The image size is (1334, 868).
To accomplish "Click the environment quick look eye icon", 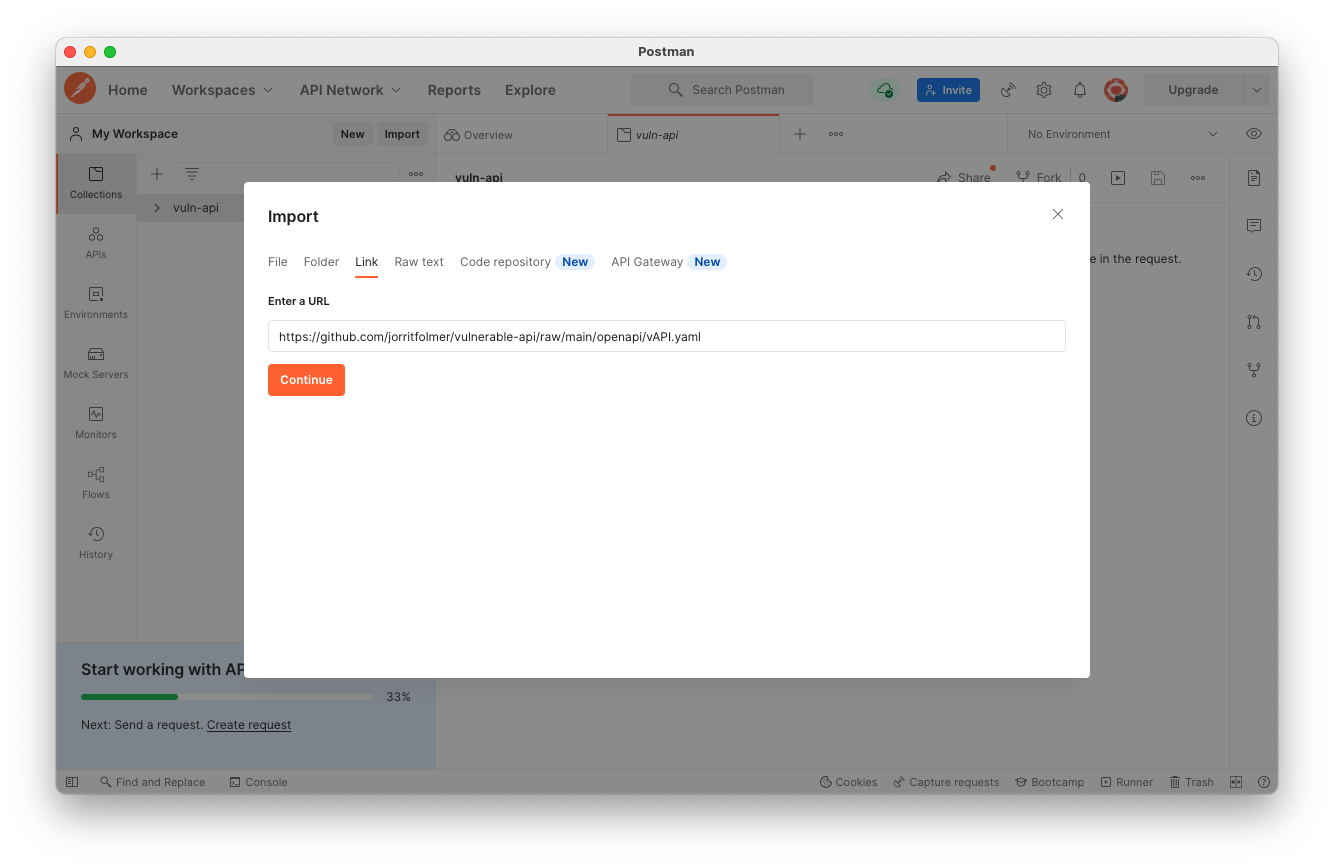I will tap(1254, 134).
